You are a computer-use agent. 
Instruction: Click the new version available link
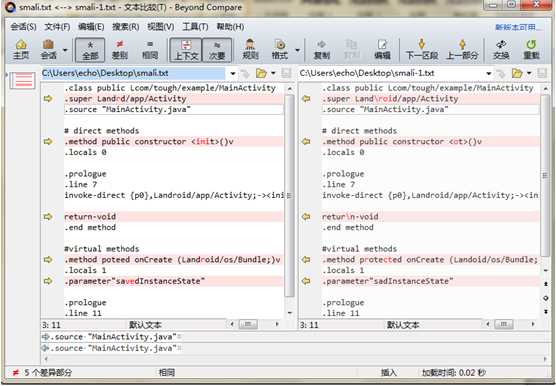click(x=518, y=27)
